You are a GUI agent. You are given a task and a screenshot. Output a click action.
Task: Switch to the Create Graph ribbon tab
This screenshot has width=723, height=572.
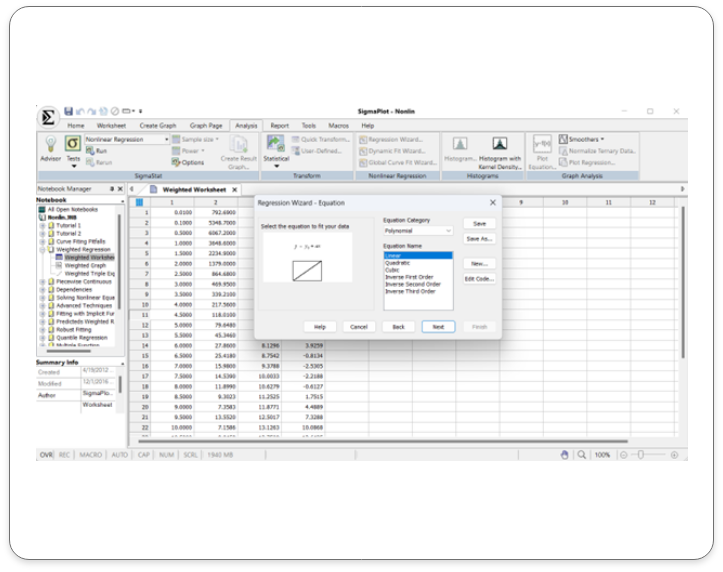pyautogui.click(x=157, y=126)
